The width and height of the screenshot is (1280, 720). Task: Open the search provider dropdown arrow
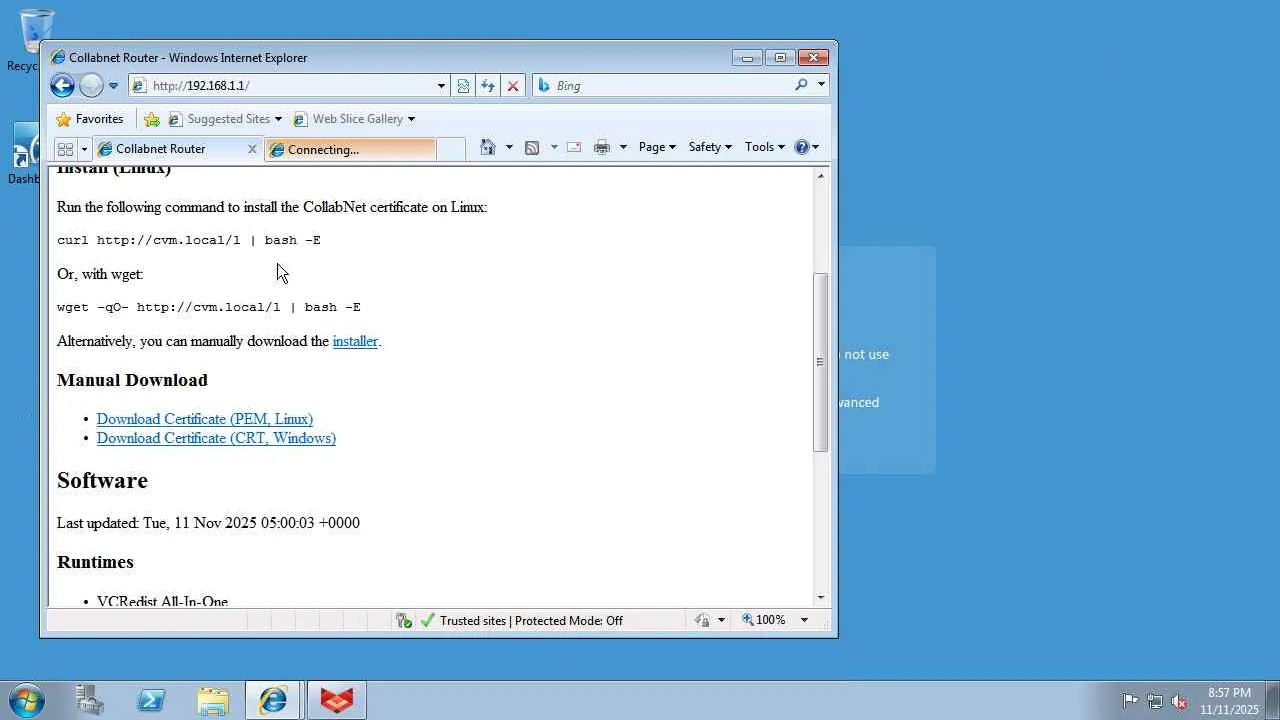click(x=821, y=85)
